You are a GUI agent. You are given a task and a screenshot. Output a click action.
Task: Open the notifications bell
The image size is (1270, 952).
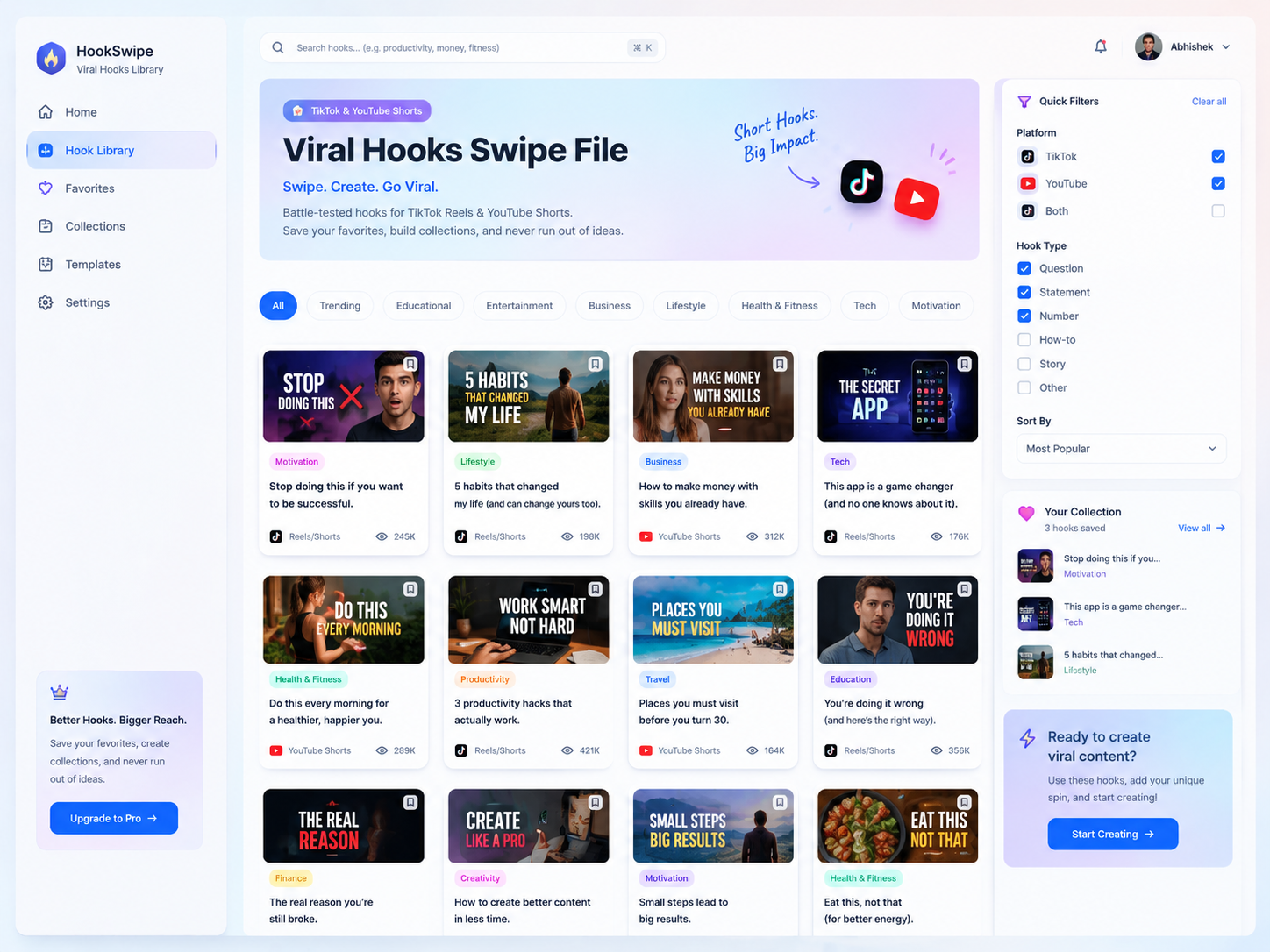1101,46
